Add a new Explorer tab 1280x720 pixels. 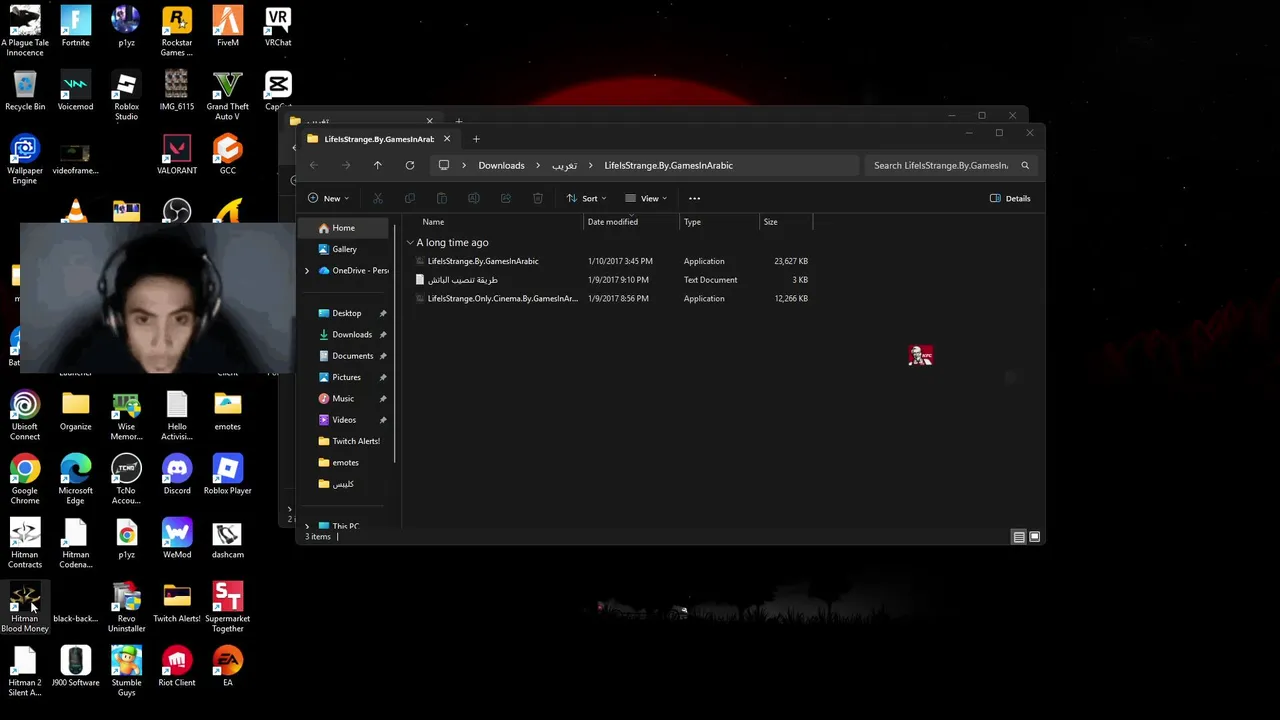476,139
